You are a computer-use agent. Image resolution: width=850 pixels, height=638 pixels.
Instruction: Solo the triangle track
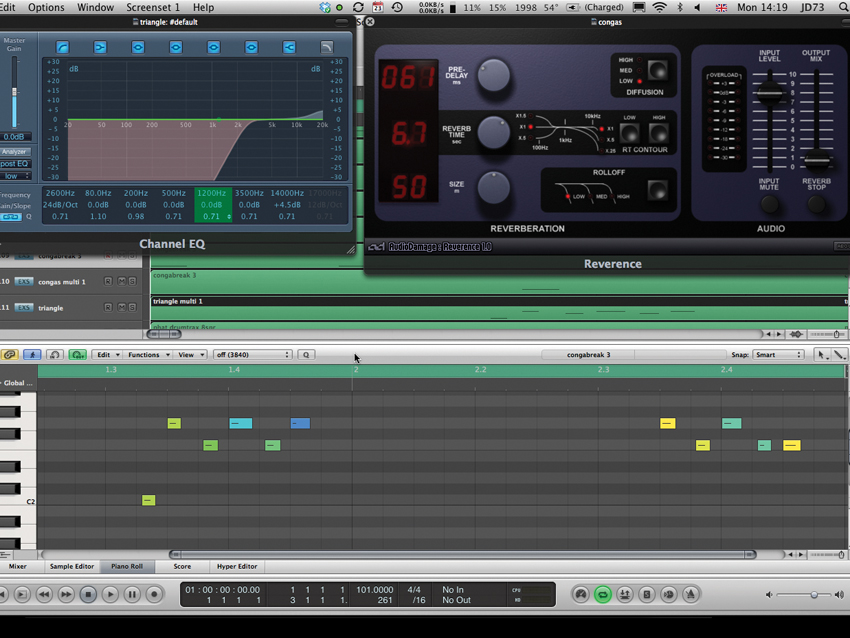click(x=132, y=307)
